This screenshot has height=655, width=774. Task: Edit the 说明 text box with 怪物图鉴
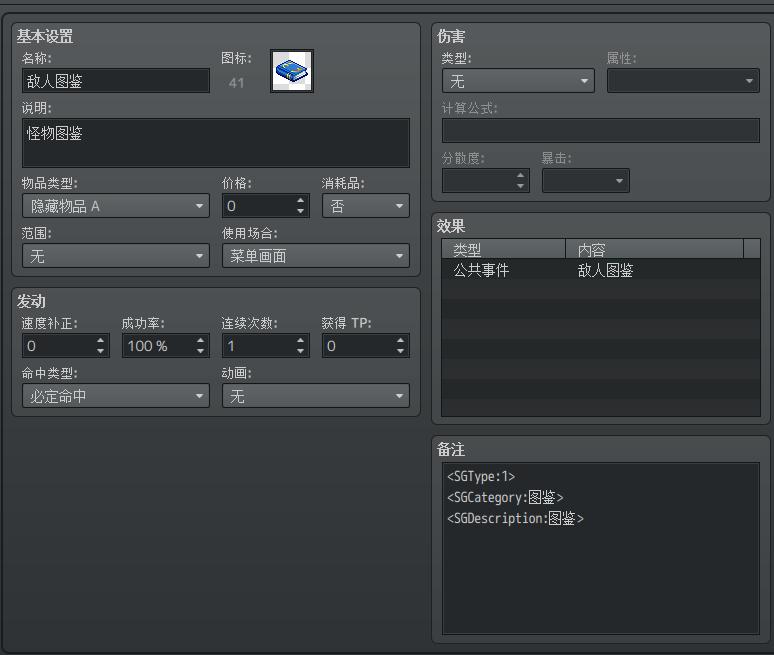click(x=216, y=143)
